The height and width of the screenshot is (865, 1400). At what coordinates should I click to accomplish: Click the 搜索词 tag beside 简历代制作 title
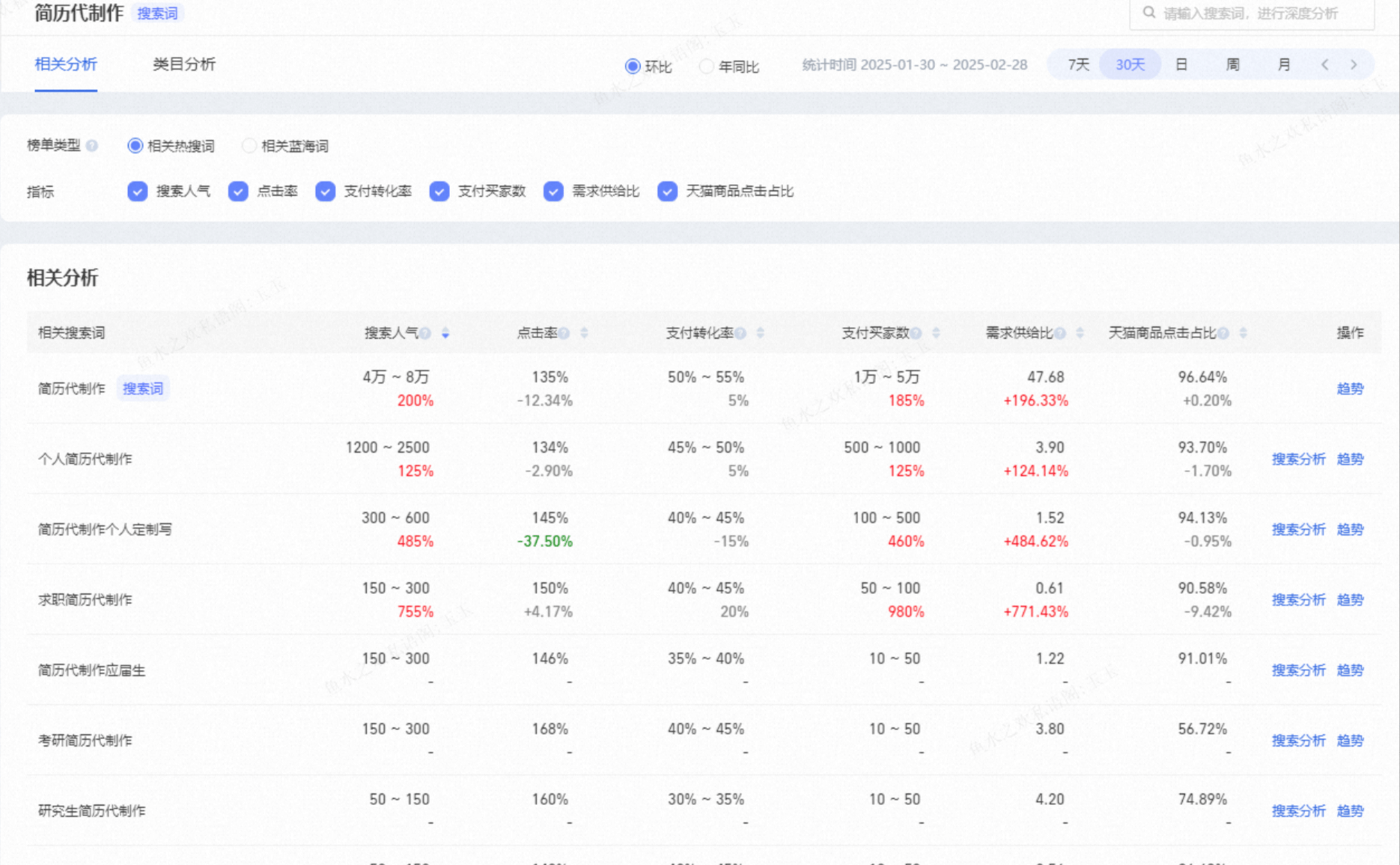[158, 13]
